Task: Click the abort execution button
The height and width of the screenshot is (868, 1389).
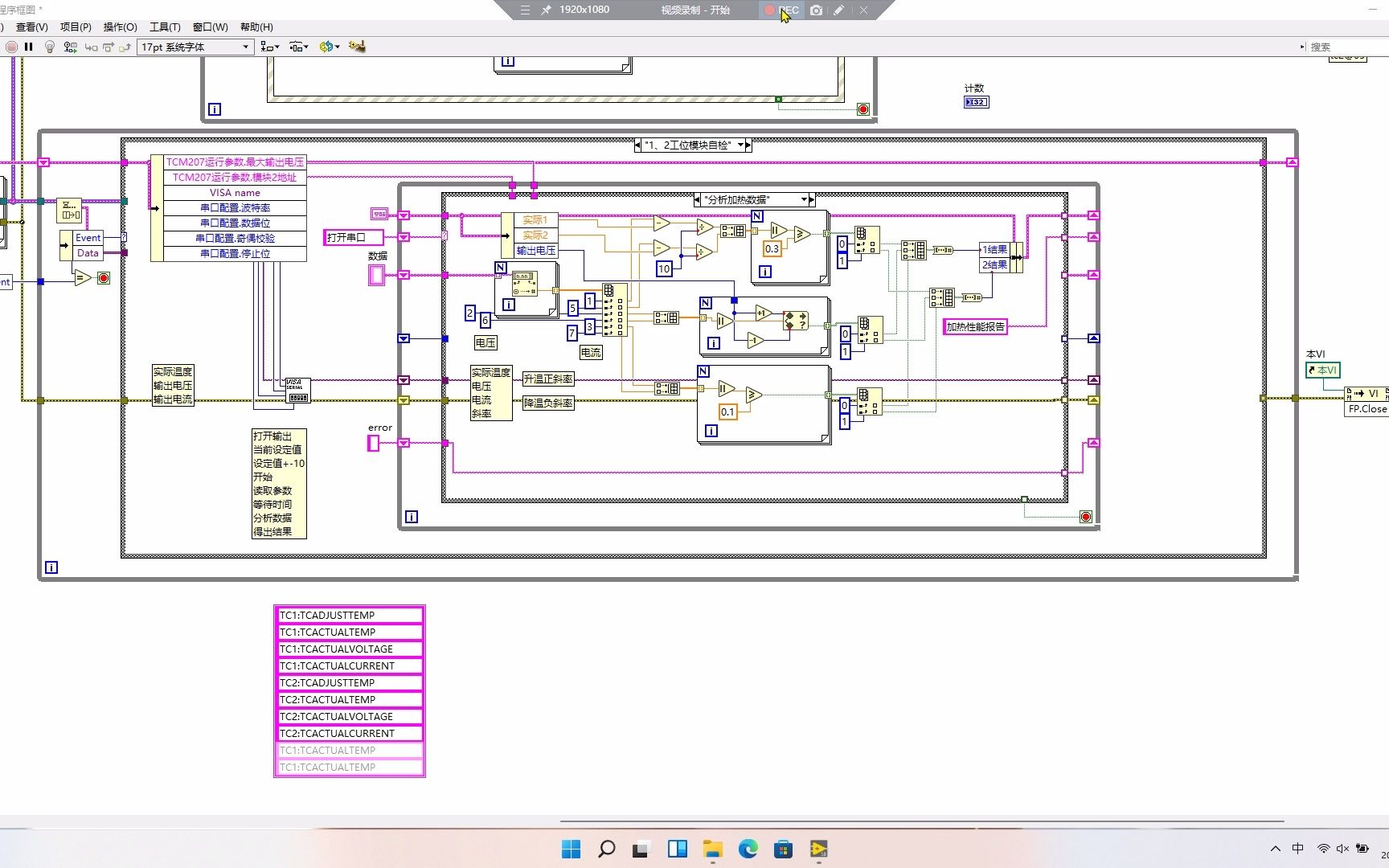Action: (x=11, y=47)
